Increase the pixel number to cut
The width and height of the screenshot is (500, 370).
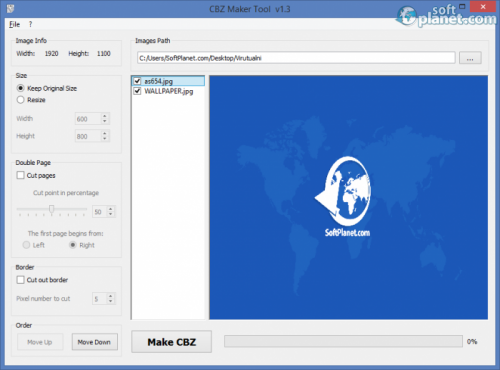point(111,296)
